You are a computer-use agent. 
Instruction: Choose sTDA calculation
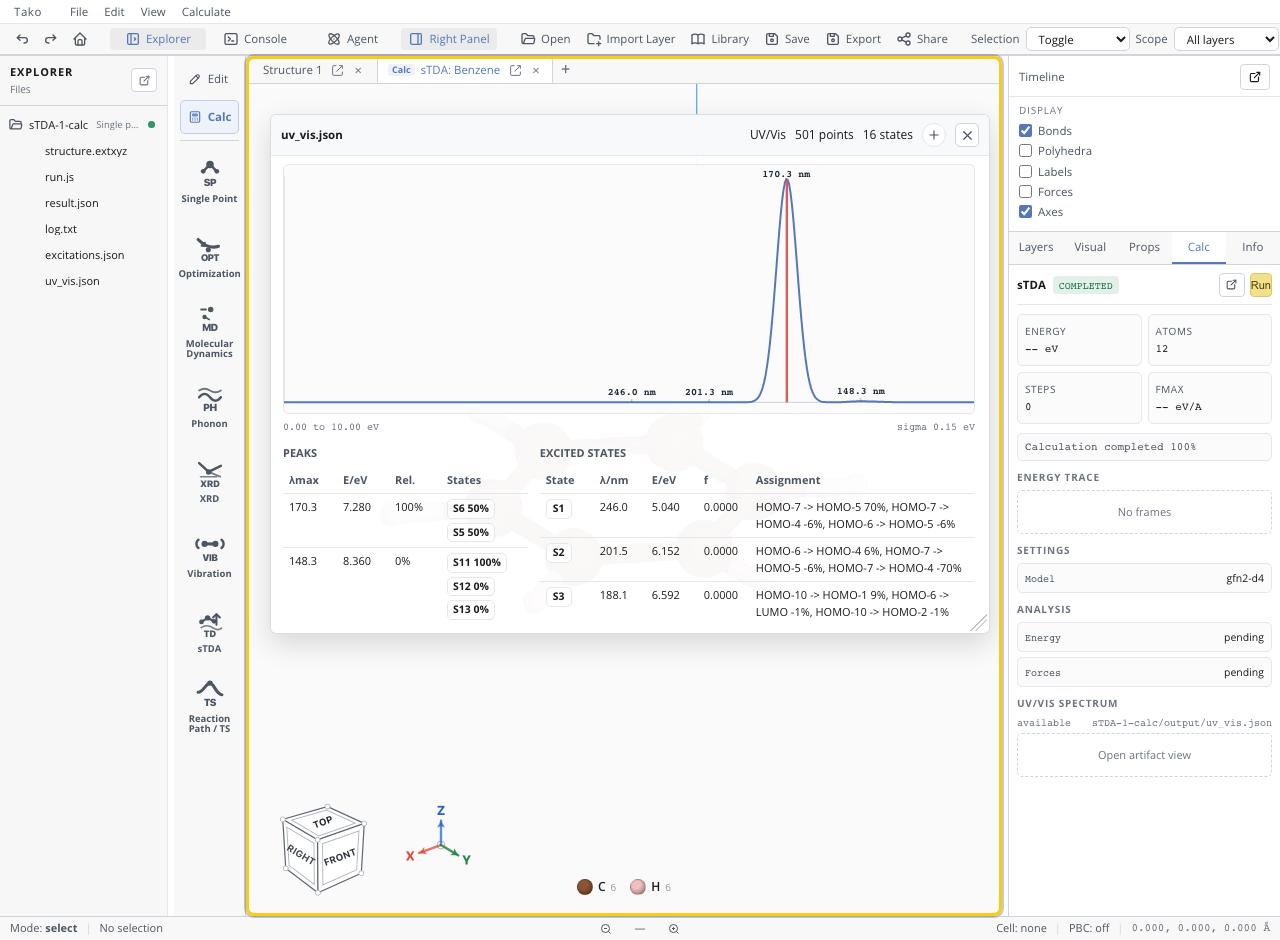pyautogui.click(x=209, y=632)
